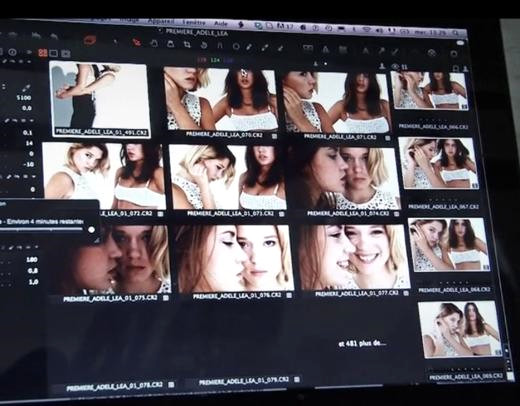This screenshot has height=406, width=520.
Task: Pick the white balance eyedropper tool
Action: tap(249, 47)
